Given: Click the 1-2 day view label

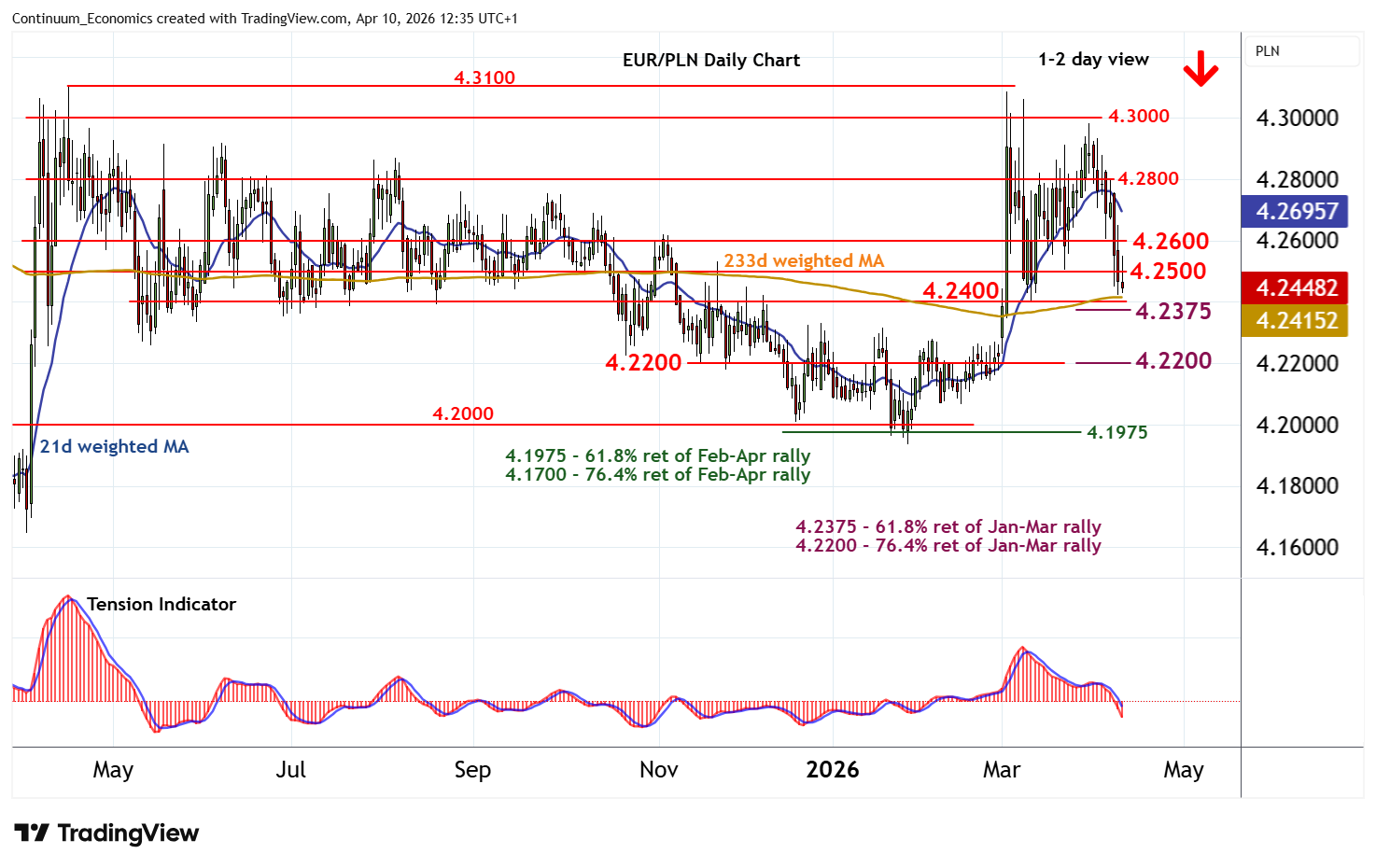Looking at the screenshot, I should [x=1093, y=59].
